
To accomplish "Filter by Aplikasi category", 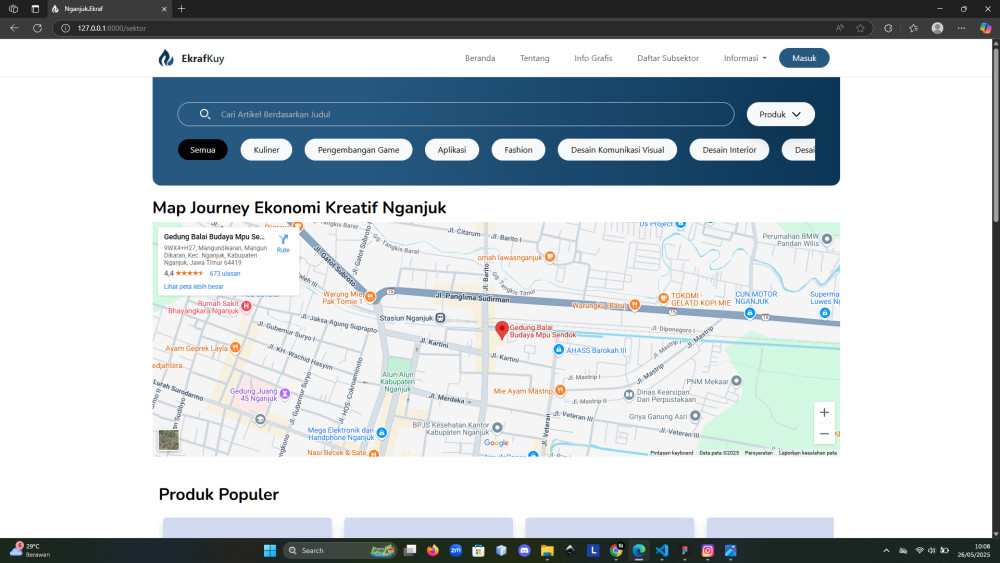I will 452,150.
